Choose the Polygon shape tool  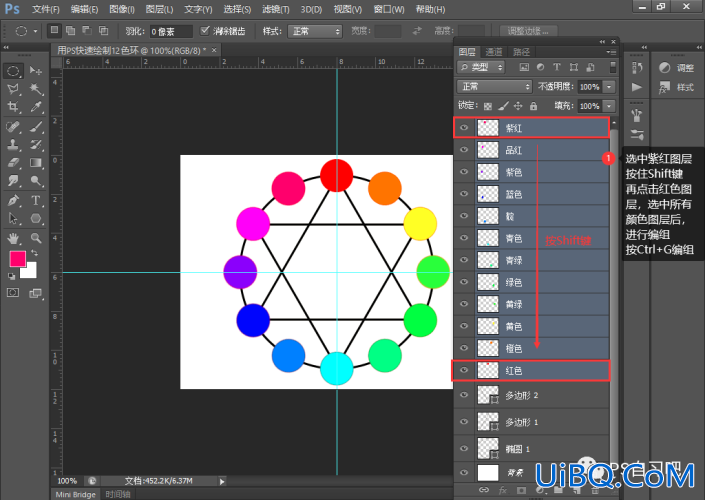point(36,219)
